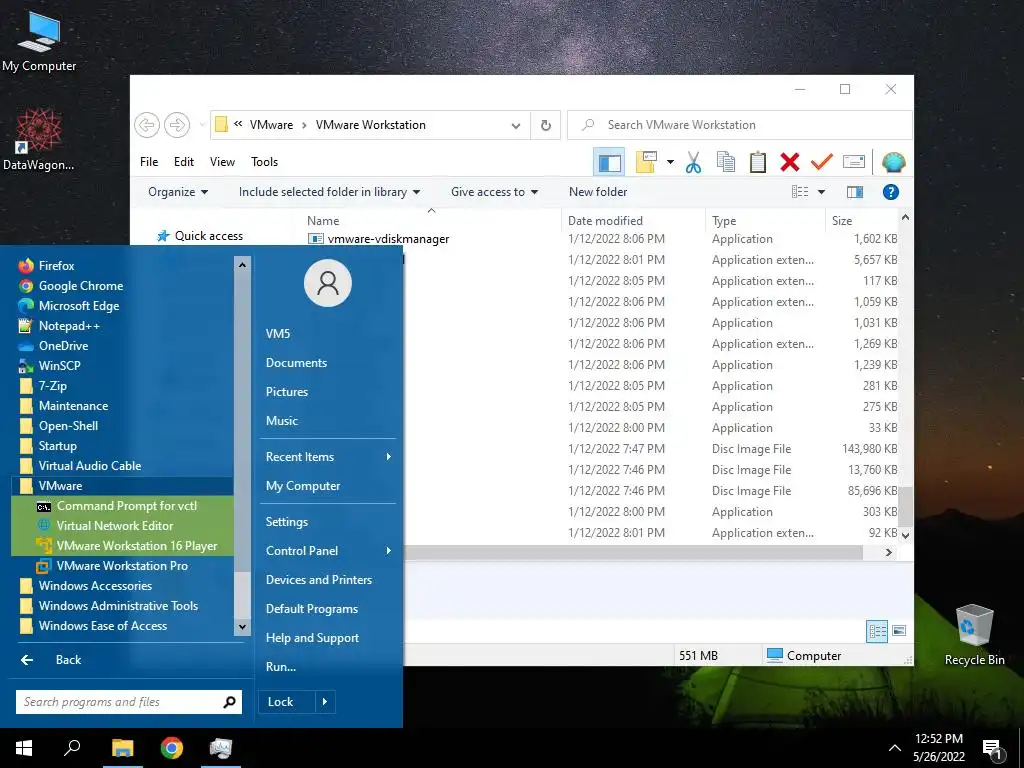
Task: Click the Explorer forward arrow button
Action: (176, 125)
